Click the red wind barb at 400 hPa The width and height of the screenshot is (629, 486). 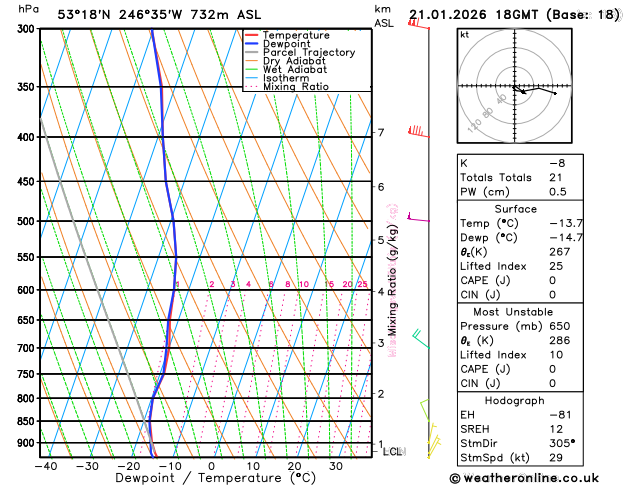[x=419, y=132]
